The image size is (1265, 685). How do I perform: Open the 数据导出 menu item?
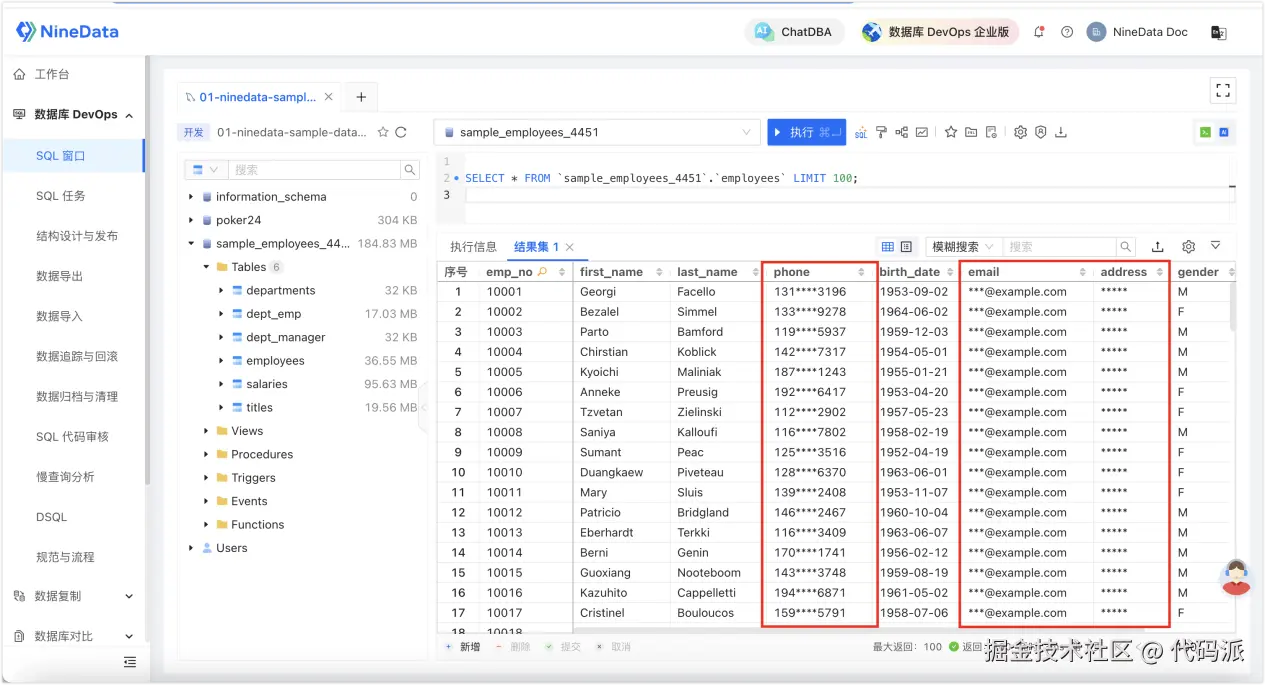[60, 276]
